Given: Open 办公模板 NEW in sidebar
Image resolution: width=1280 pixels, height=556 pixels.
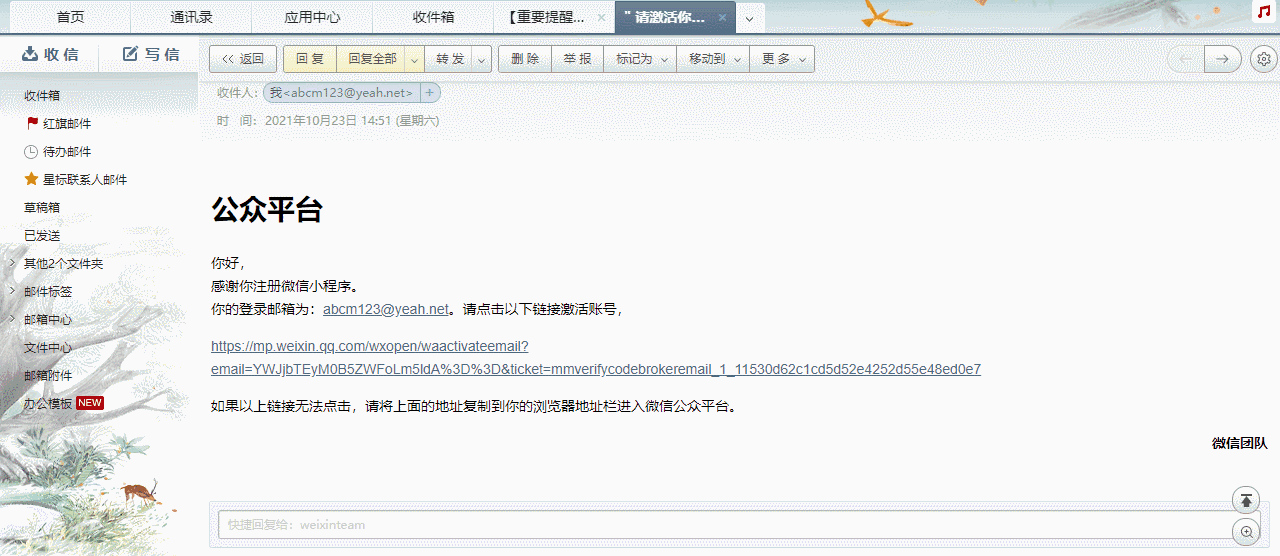Looking at the screenshot, I should [64, 403].
